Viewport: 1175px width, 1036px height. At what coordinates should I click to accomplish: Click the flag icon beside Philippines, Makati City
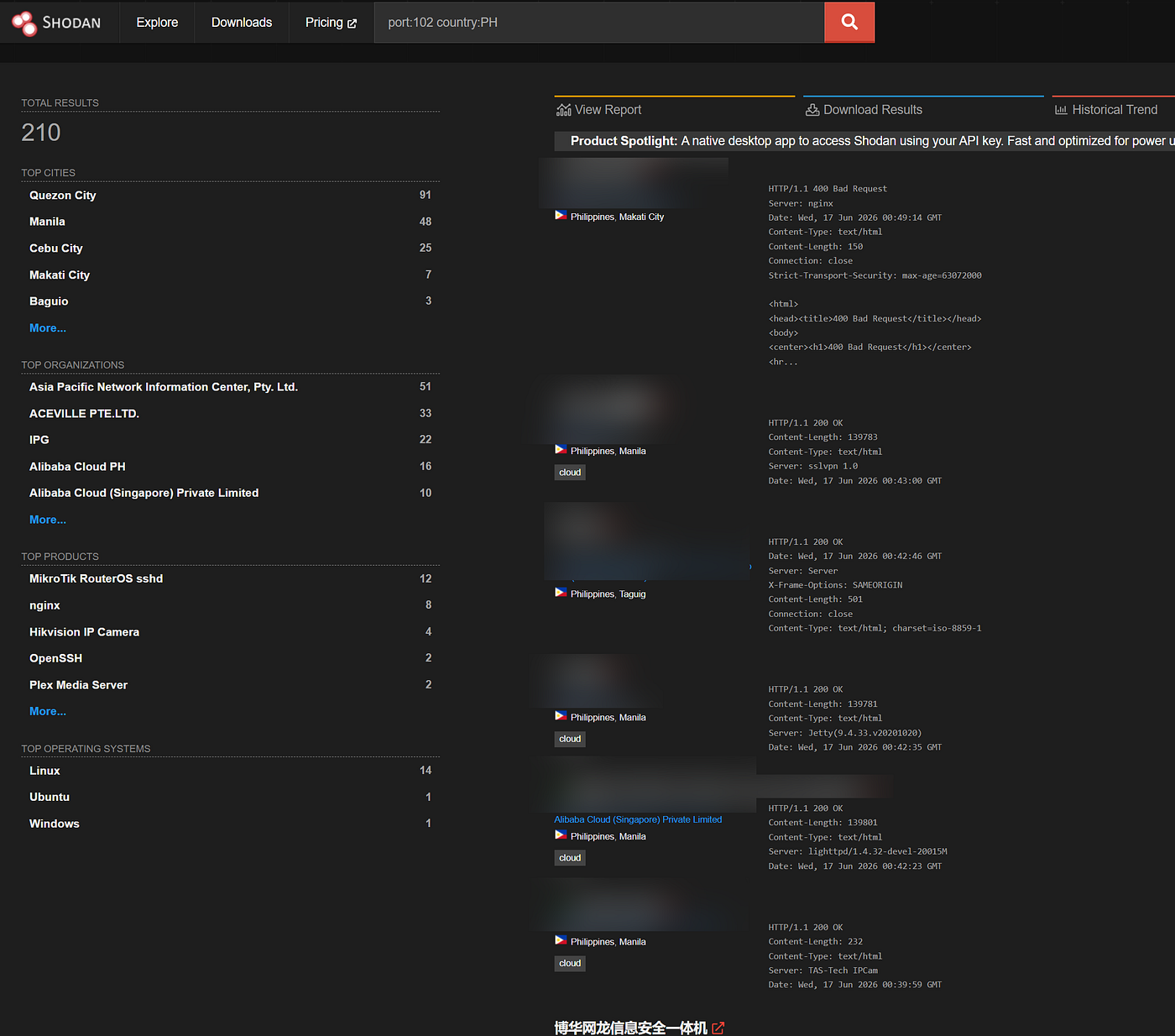pos(561,216)
